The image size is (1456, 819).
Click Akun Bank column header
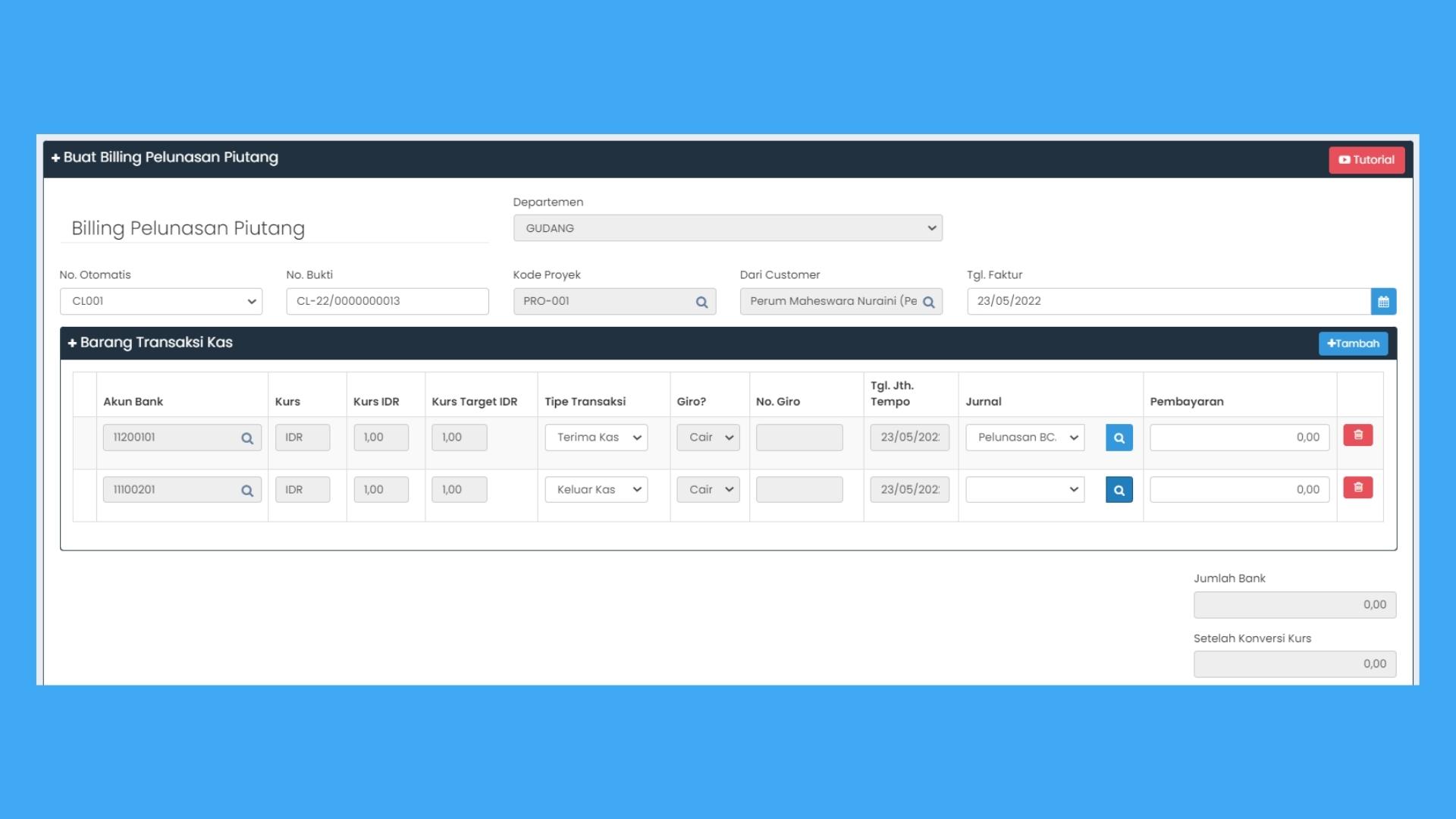133,402
